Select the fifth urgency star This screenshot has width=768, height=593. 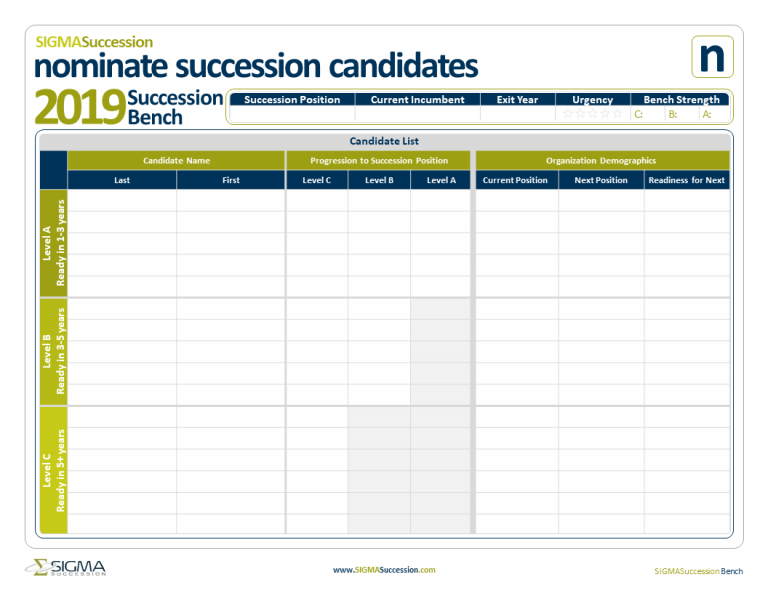618,114
